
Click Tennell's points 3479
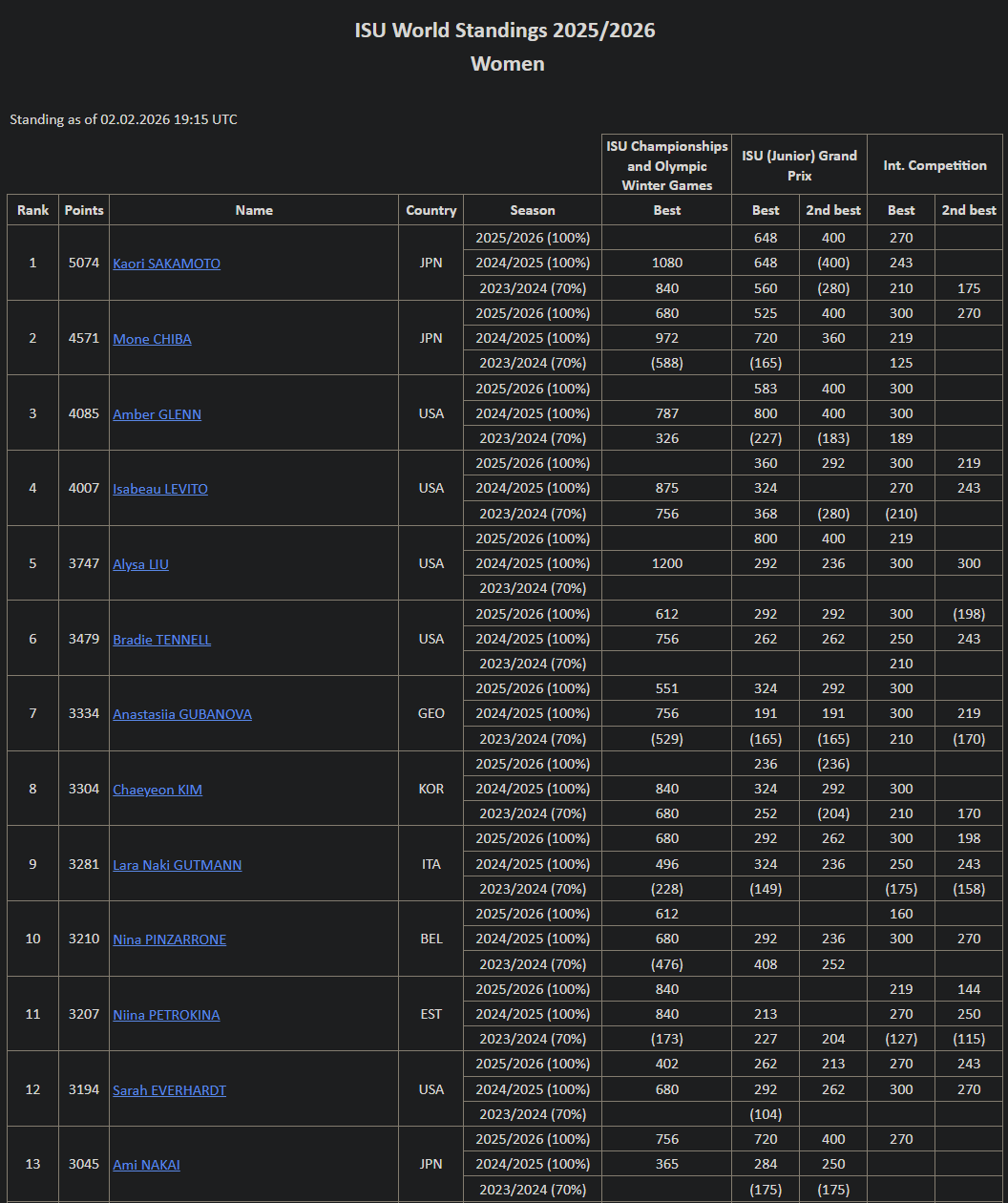(84, 639)
